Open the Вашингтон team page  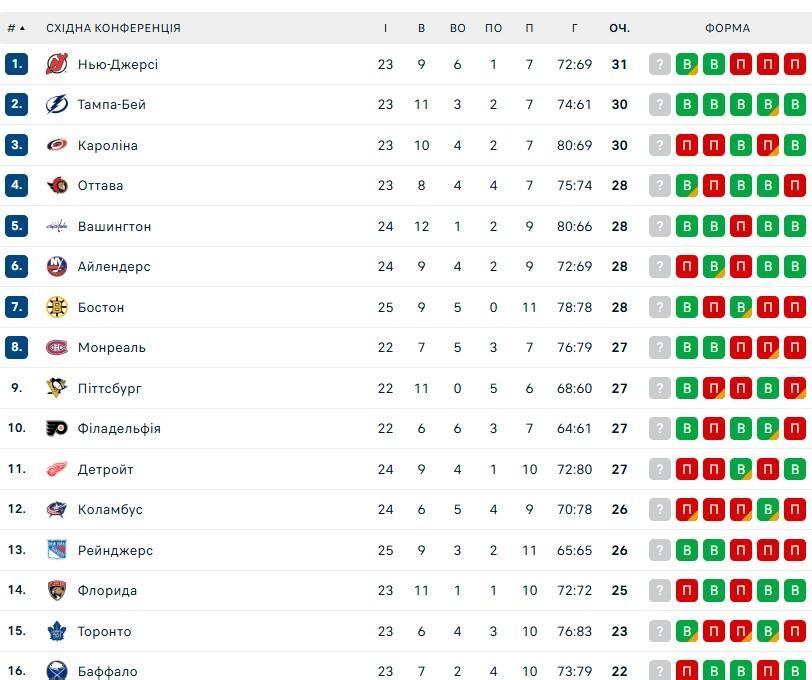pyautogui.click(x=114, y=227)
